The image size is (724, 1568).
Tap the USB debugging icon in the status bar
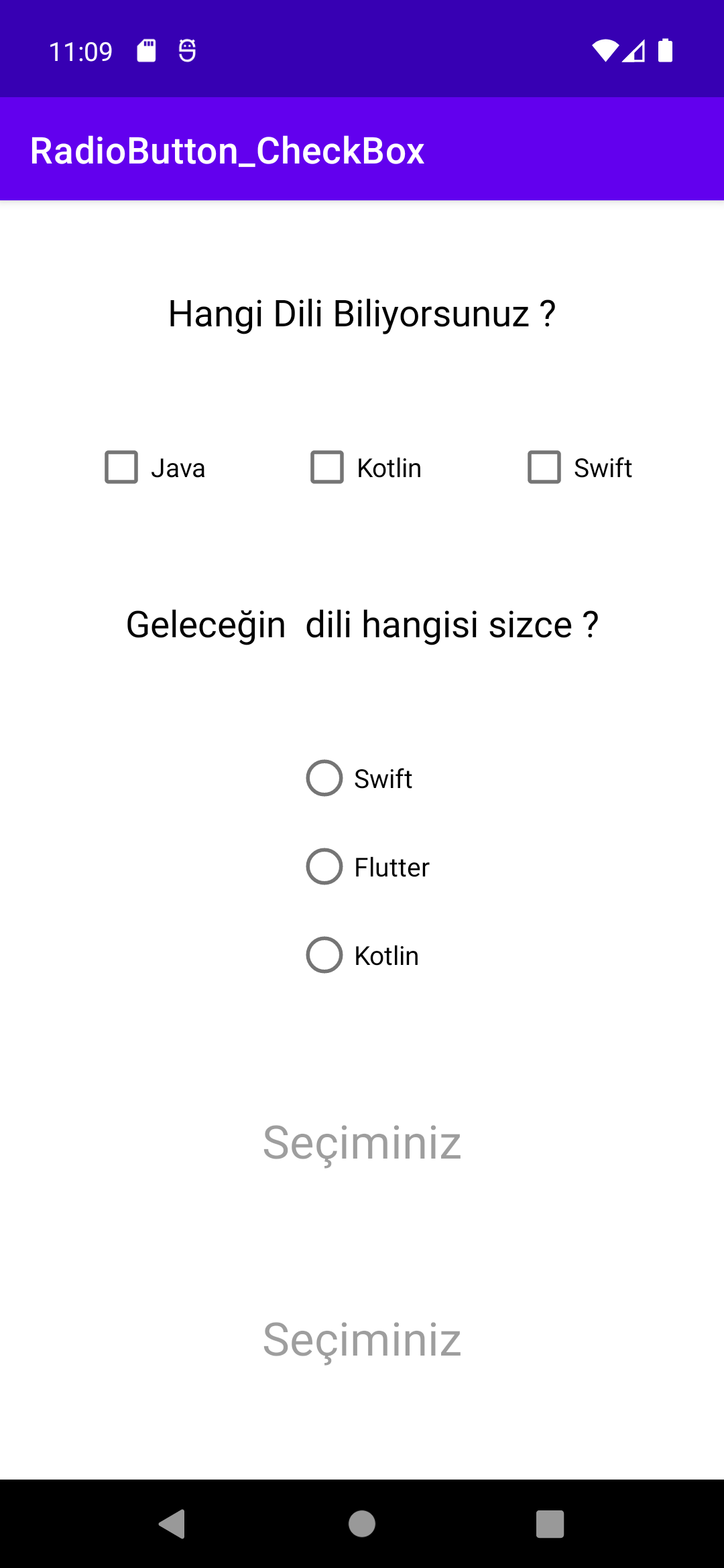[186, 49]
